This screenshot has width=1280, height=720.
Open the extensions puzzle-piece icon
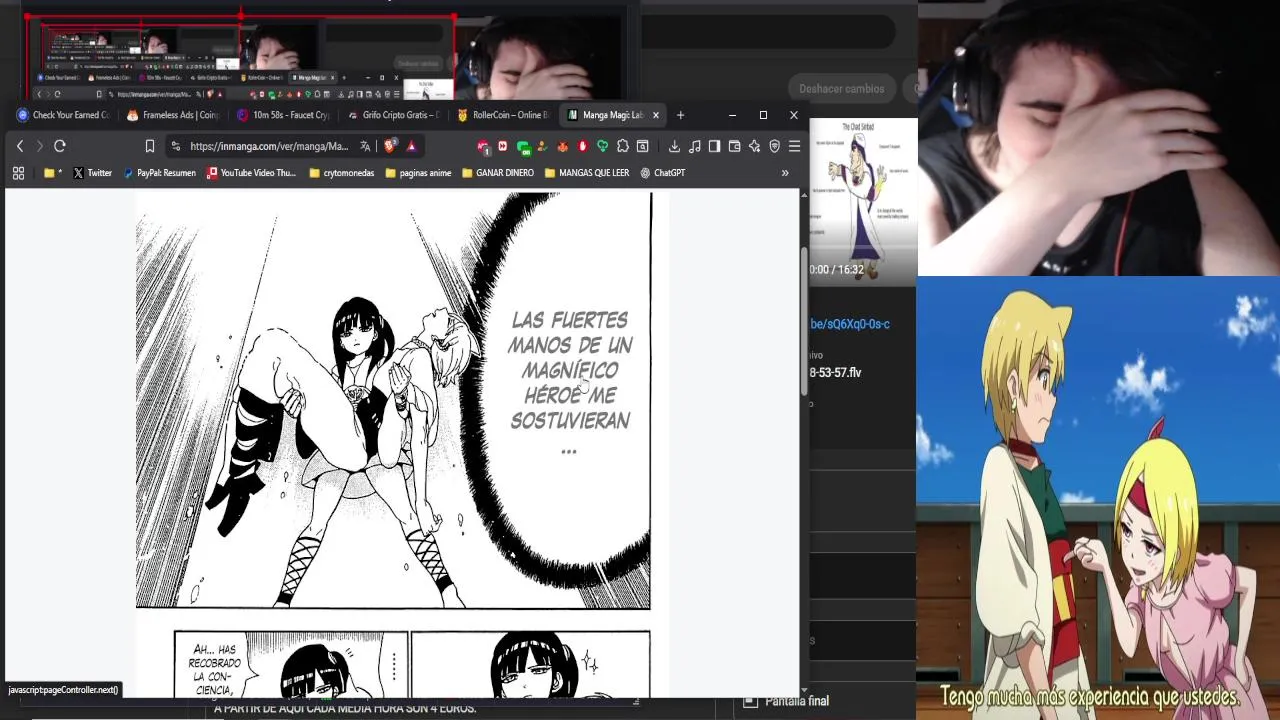coord(622,146)
